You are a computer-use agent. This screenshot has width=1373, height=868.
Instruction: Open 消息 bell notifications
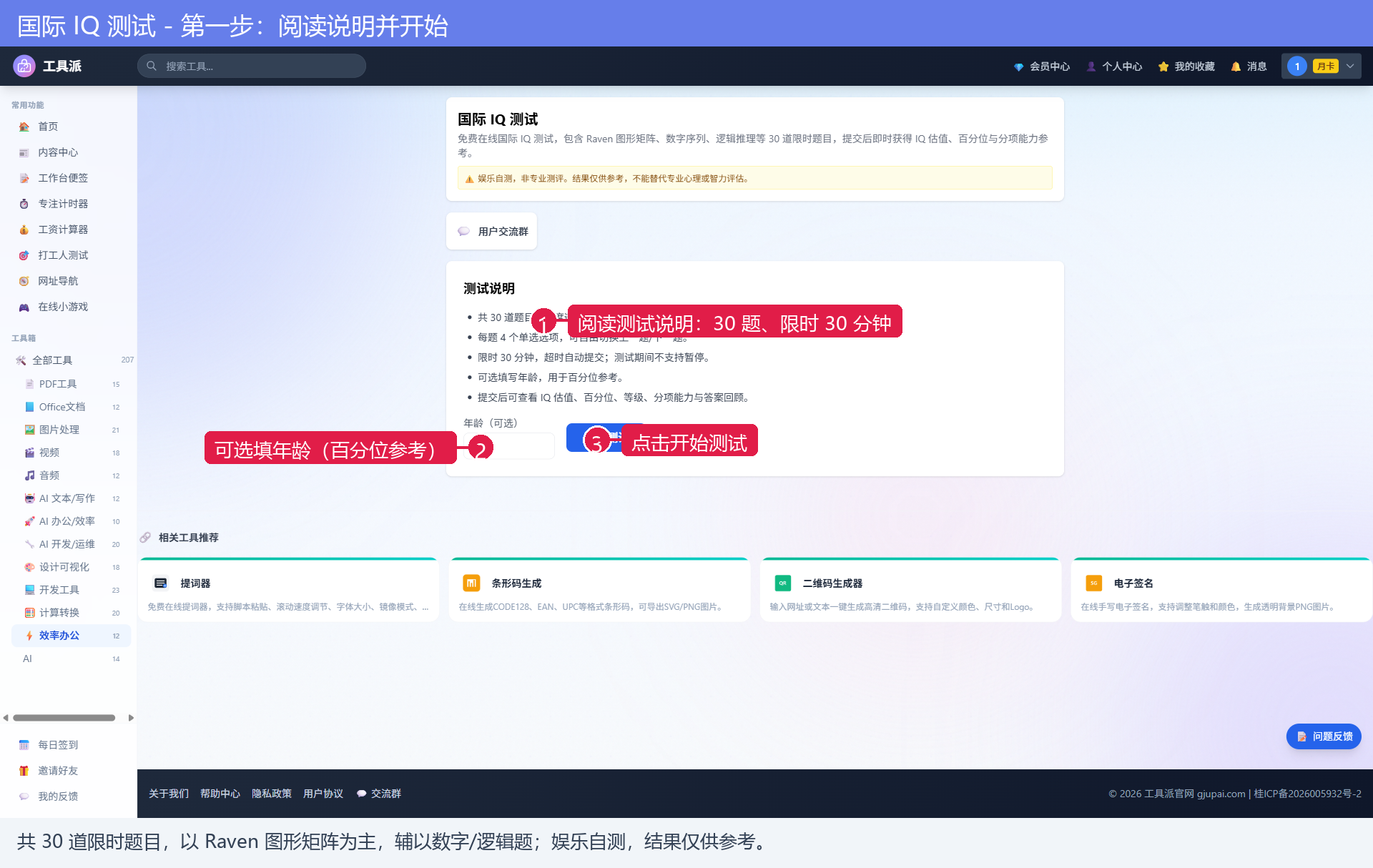1249,66
